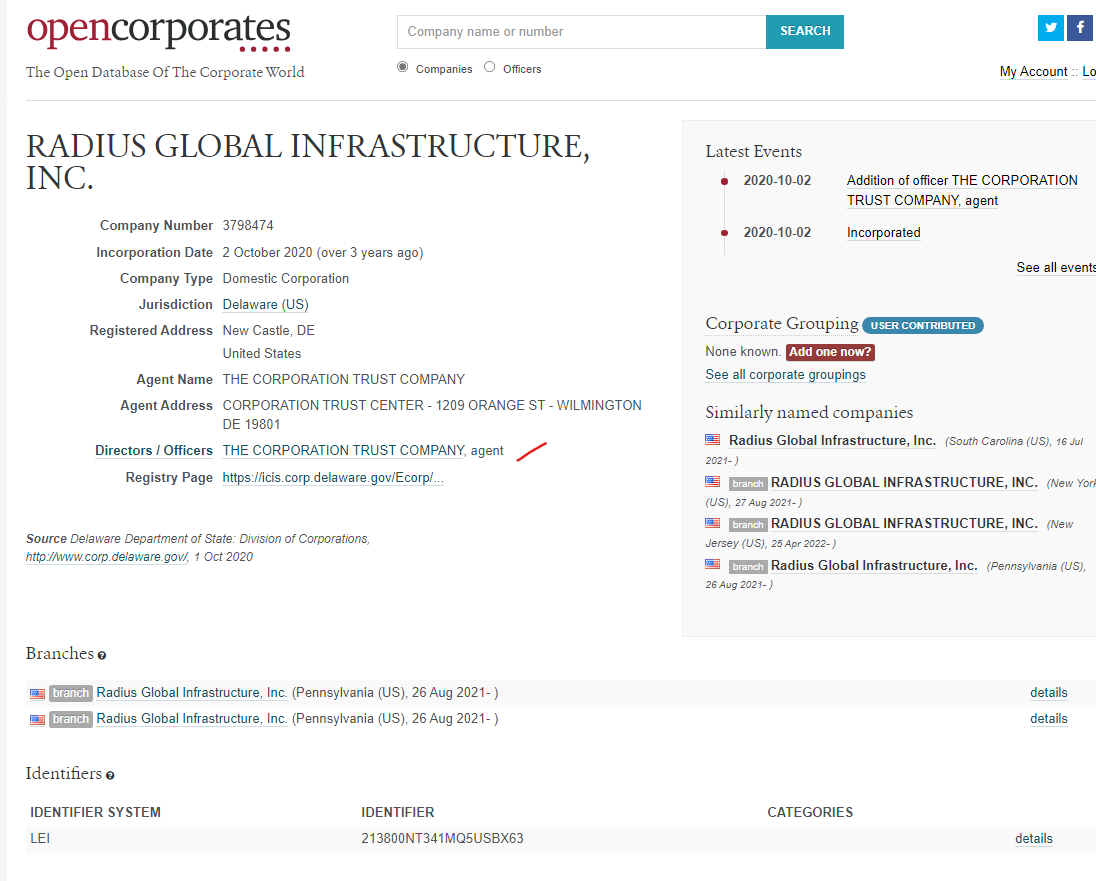
Task: Open the Directors / Officers label link
Action: [154, 451]
